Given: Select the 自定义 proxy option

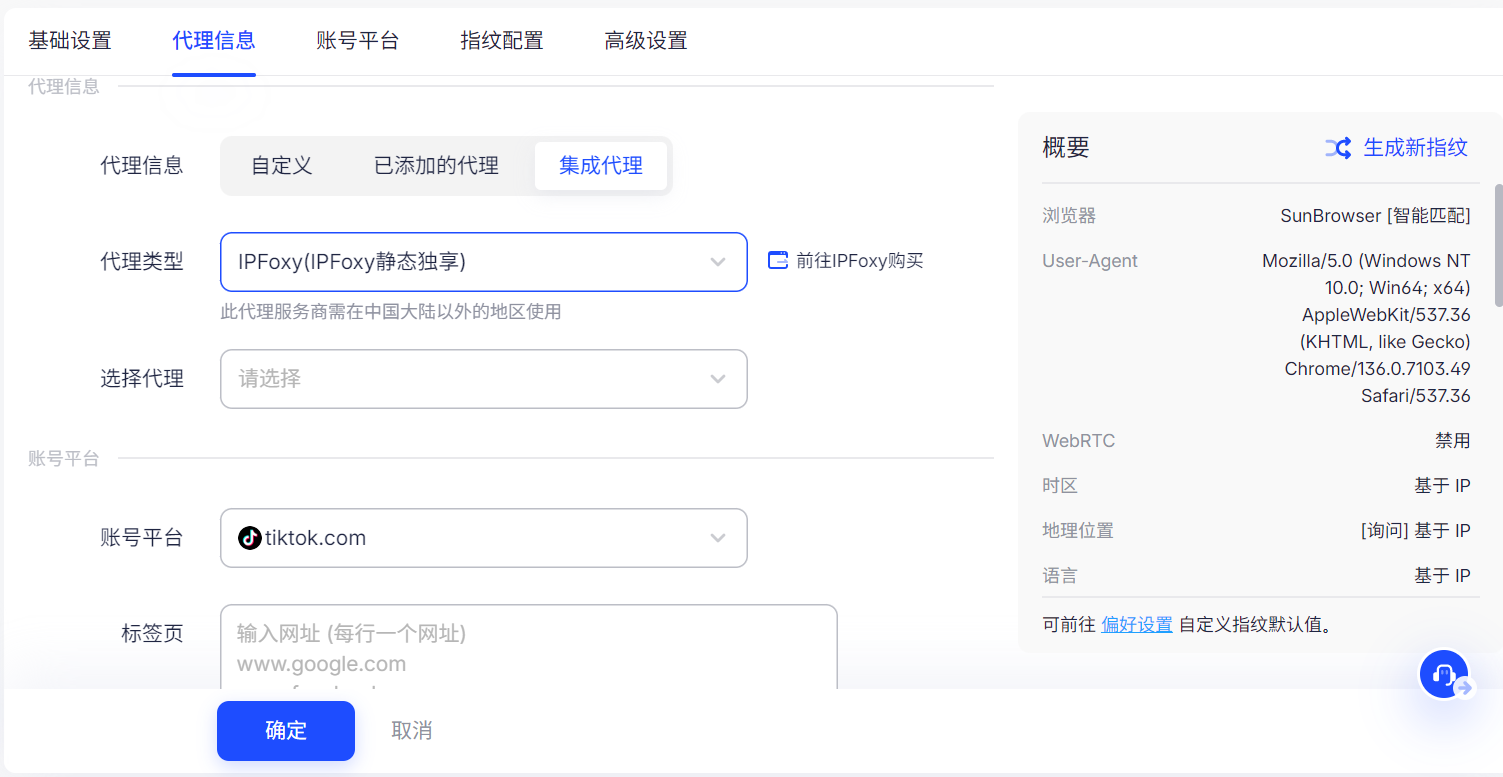Looking at the screenshot, I should pos(282,166).
